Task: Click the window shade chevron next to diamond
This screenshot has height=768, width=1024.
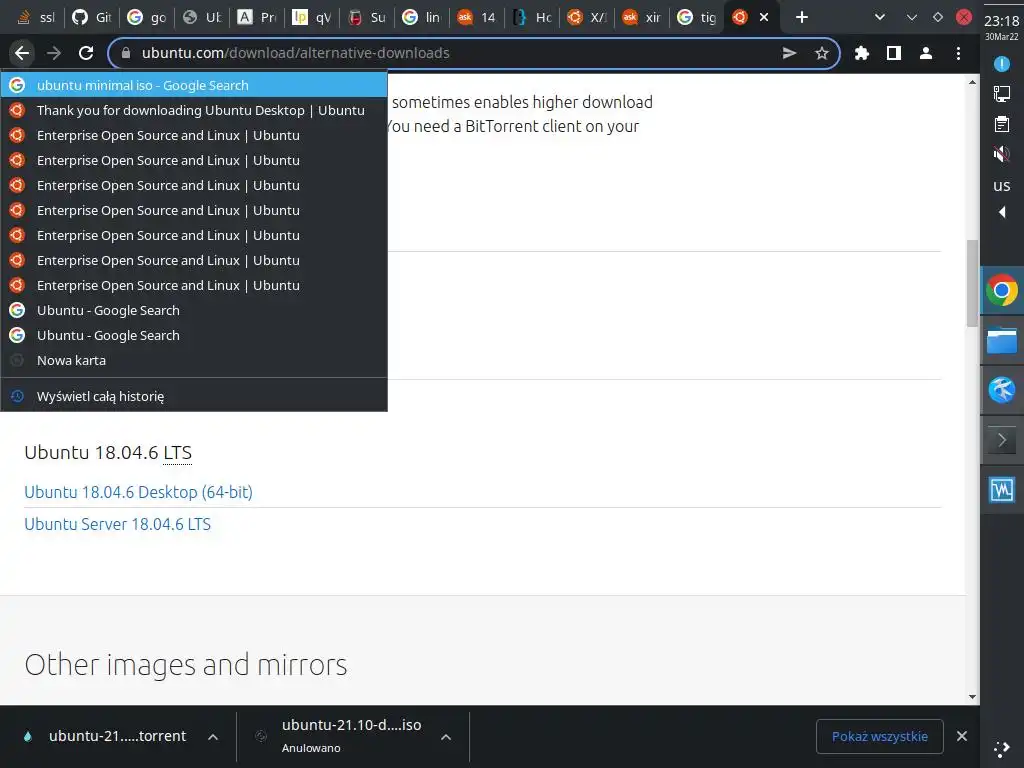Action: [912, 18]
